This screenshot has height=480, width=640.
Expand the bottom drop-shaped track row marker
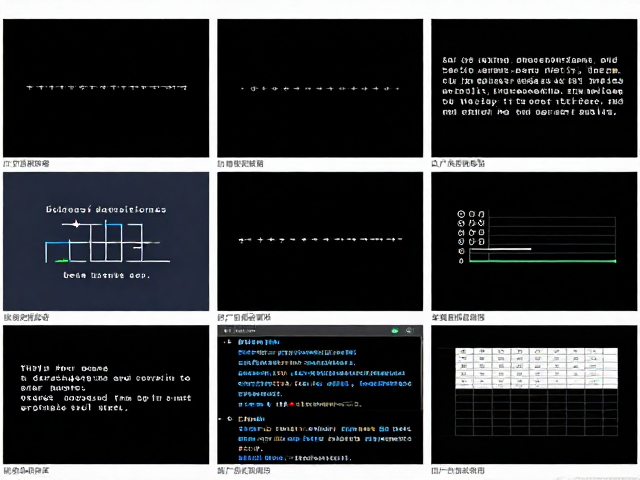[461, 261]
